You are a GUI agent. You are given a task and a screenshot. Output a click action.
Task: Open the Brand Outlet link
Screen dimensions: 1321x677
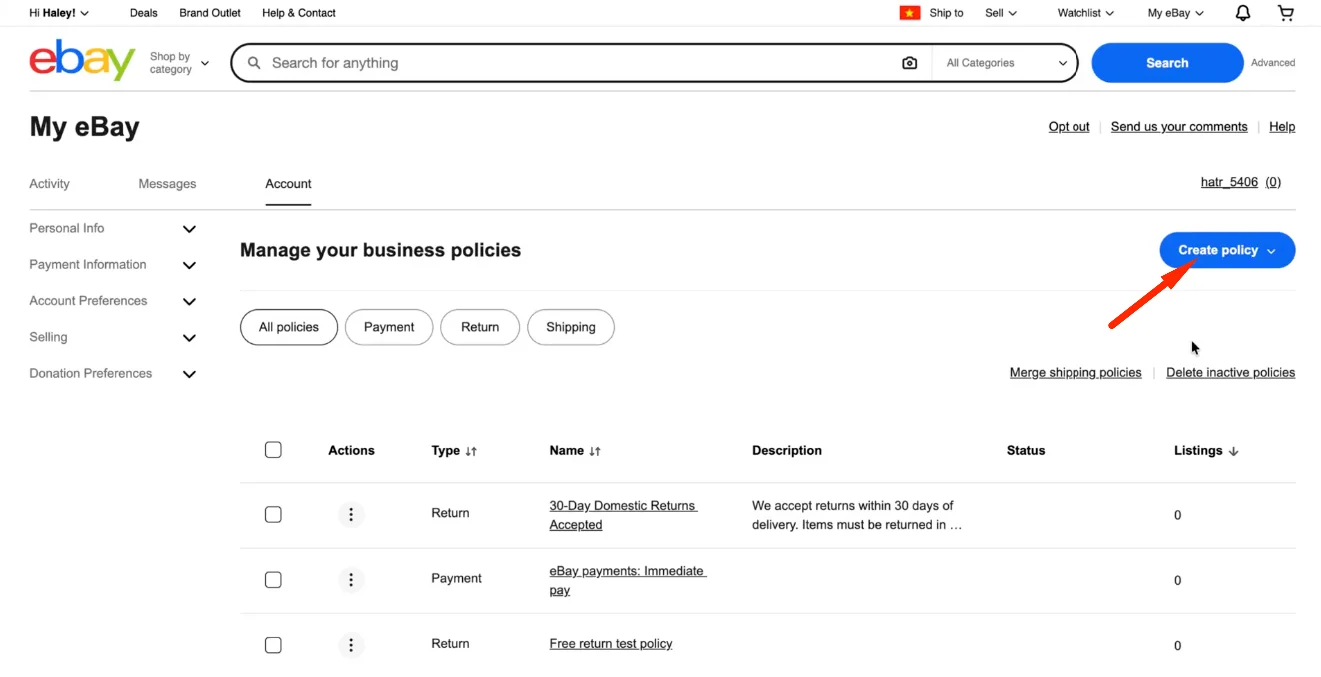(x=210, y=13)
